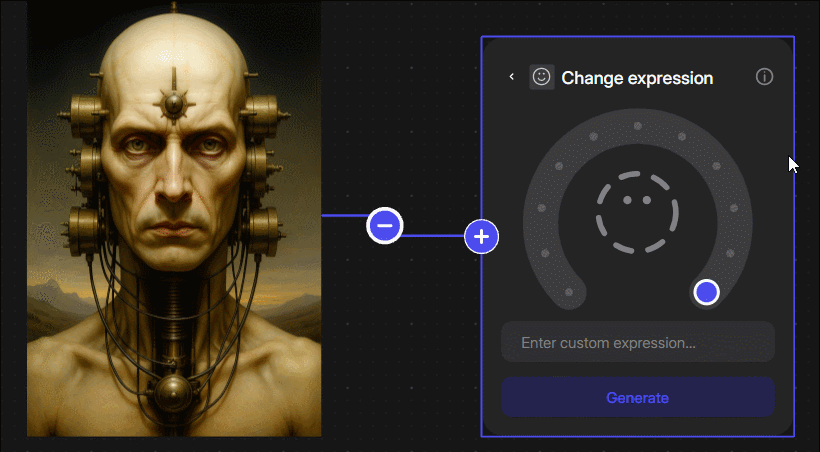Select the second dot from dial's left end
The image size is (820, 452).
tap(545, 253)
